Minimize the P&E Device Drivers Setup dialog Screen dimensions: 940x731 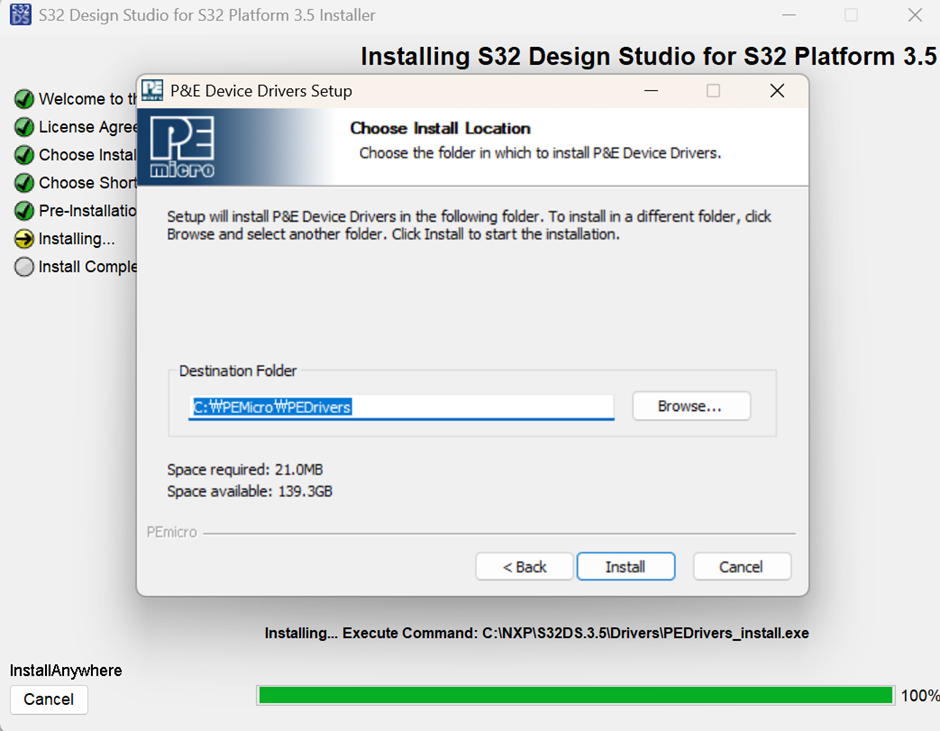(651, 91)
